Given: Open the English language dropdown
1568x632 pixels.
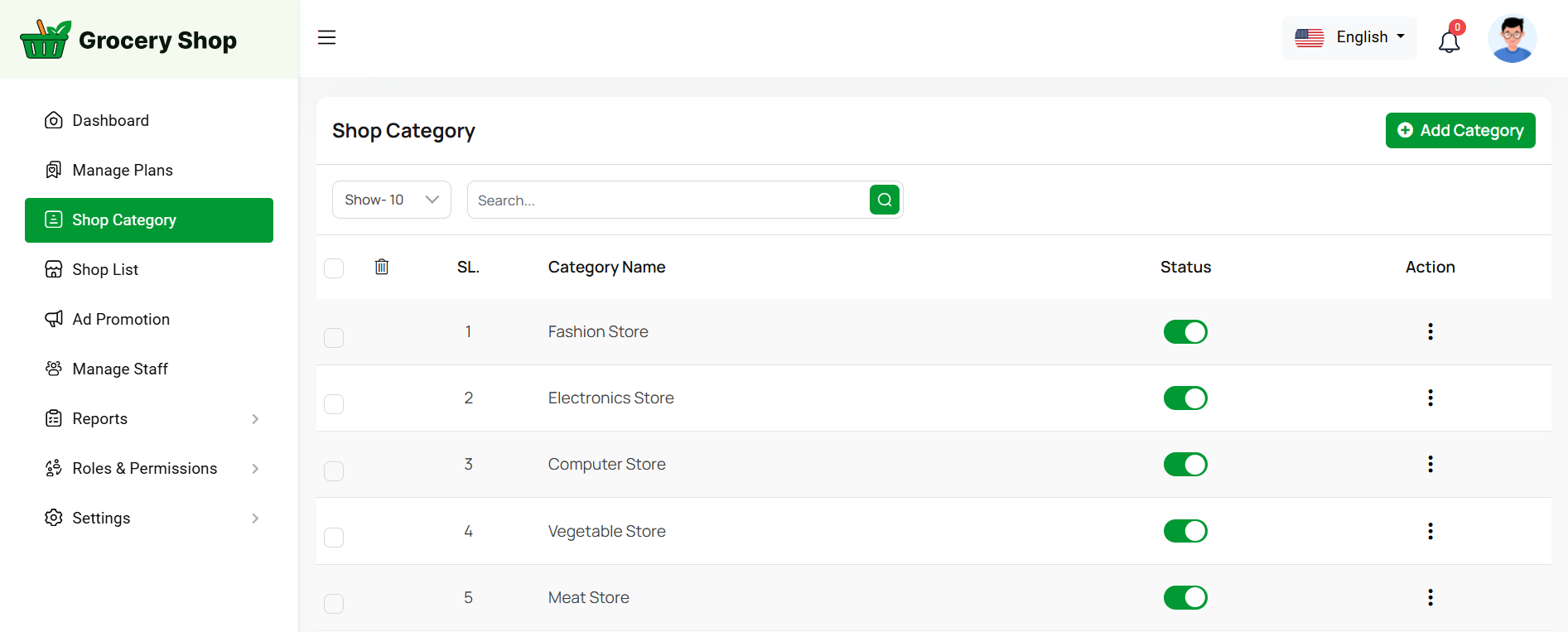Looking at the screenshot, I should (x=1349, y=37).
